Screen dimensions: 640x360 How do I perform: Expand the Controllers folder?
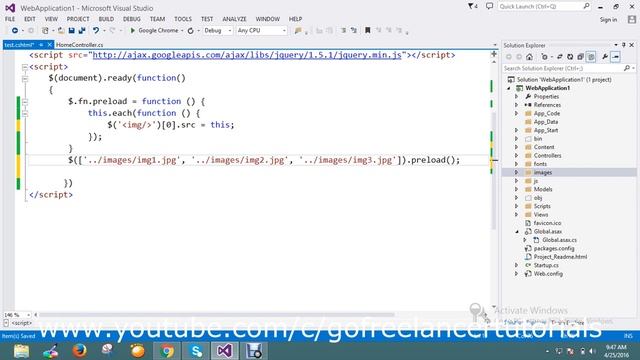coord(517,156)
